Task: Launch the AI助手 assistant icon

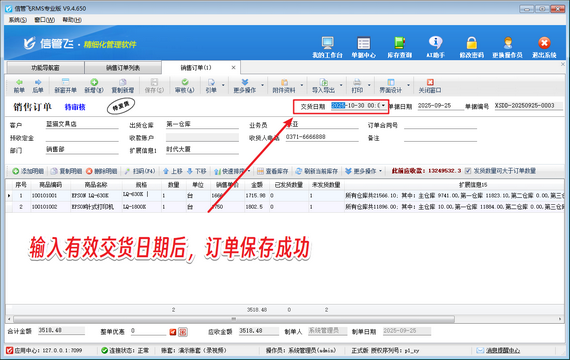Action: pyautogui.click(x=435, y=47)
